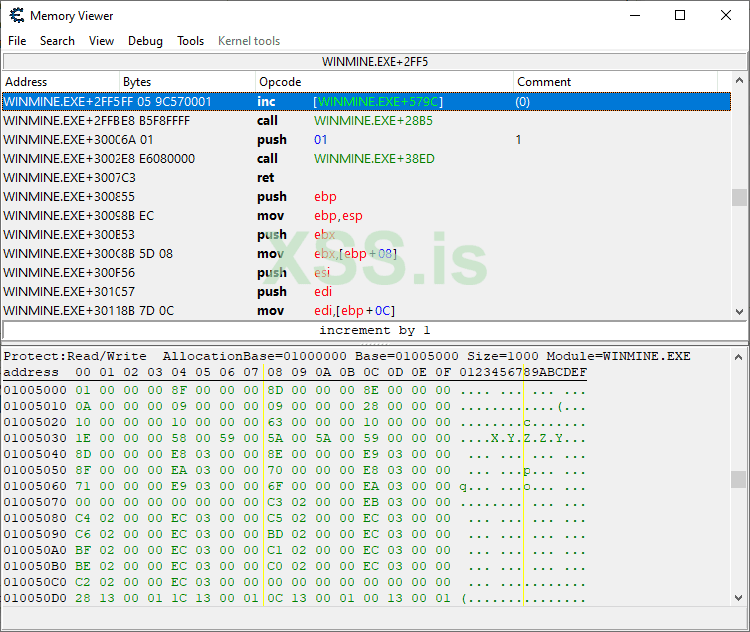
Task: Select the mov ebx,[ebp+08] row
Action: pyautogui.click(x=366, y=254)
